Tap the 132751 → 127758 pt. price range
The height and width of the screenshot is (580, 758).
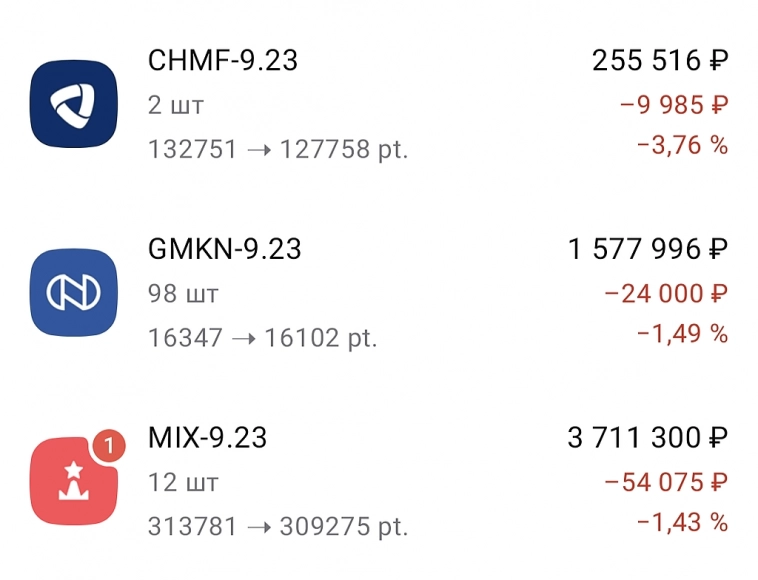278,150
